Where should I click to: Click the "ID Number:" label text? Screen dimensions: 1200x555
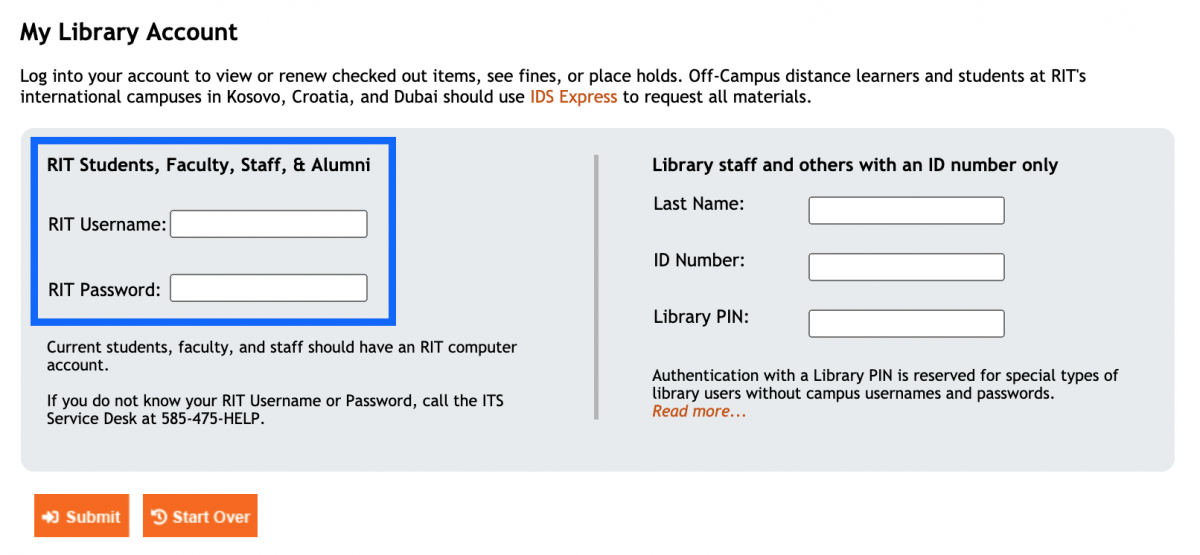coord(699,260)
